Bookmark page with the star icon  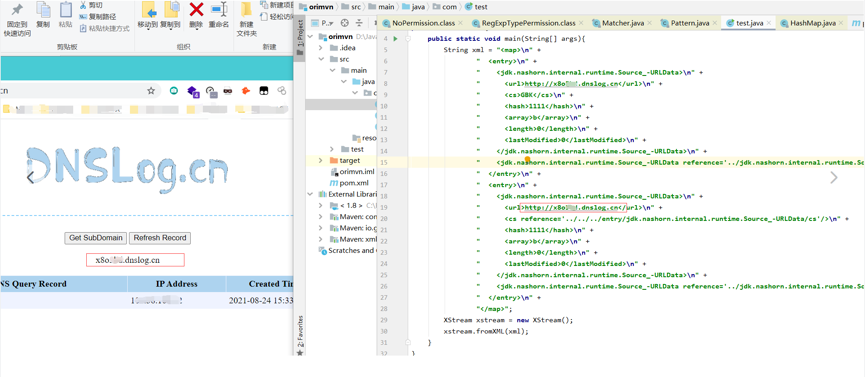tap(151, 91)
